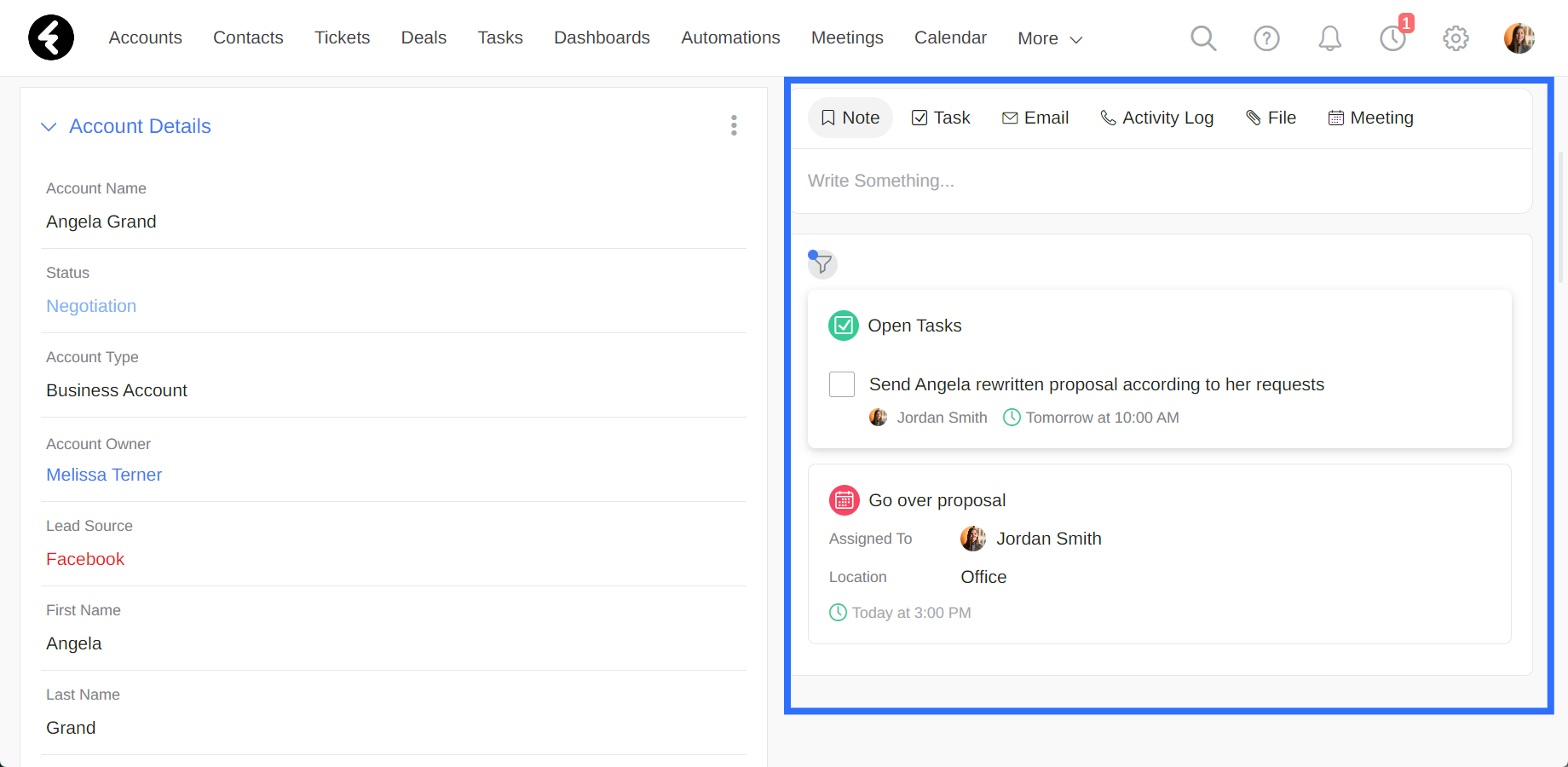The width and height of the screenshot is (1568, 767).
Task: Switch to the Email tab
Action: click(1035, 118)
